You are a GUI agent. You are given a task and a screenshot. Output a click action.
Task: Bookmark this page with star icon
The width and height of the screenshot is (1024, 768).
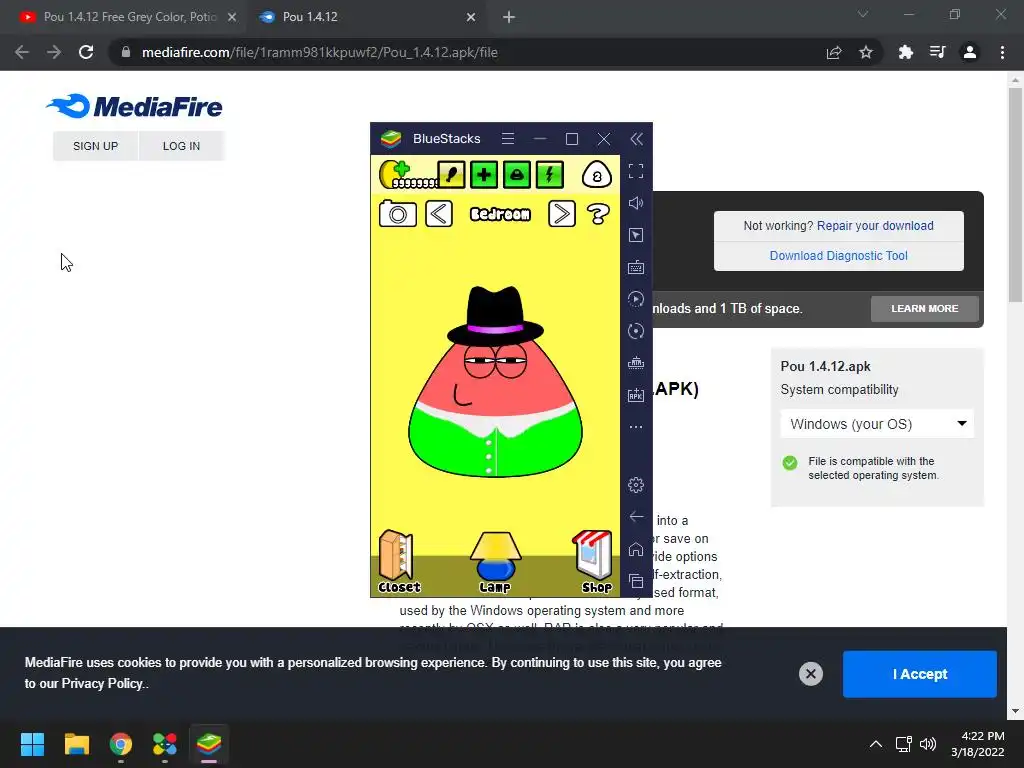[866, 52]
